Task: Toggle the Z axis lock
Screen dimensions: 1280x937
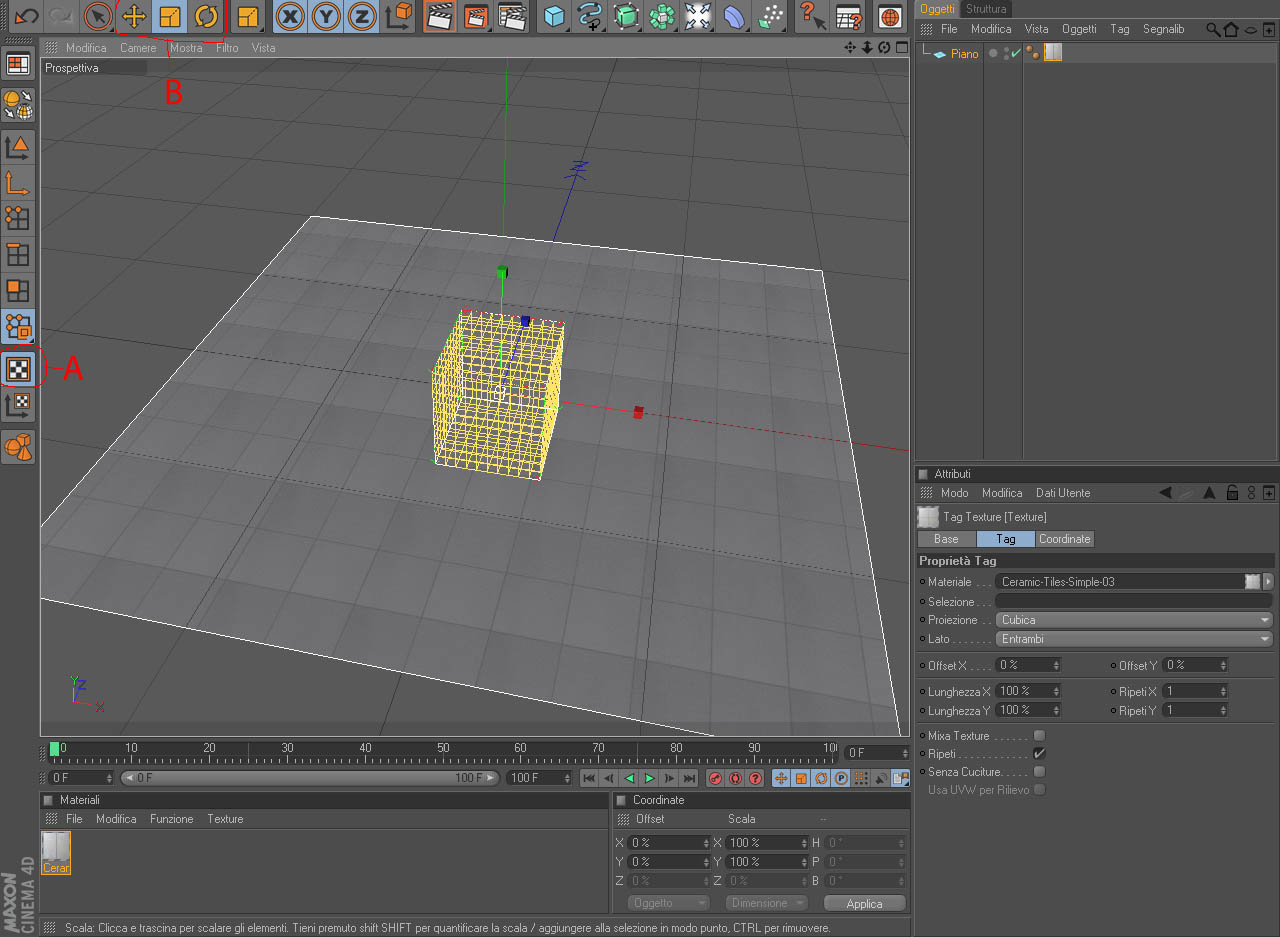Action: 362,16
